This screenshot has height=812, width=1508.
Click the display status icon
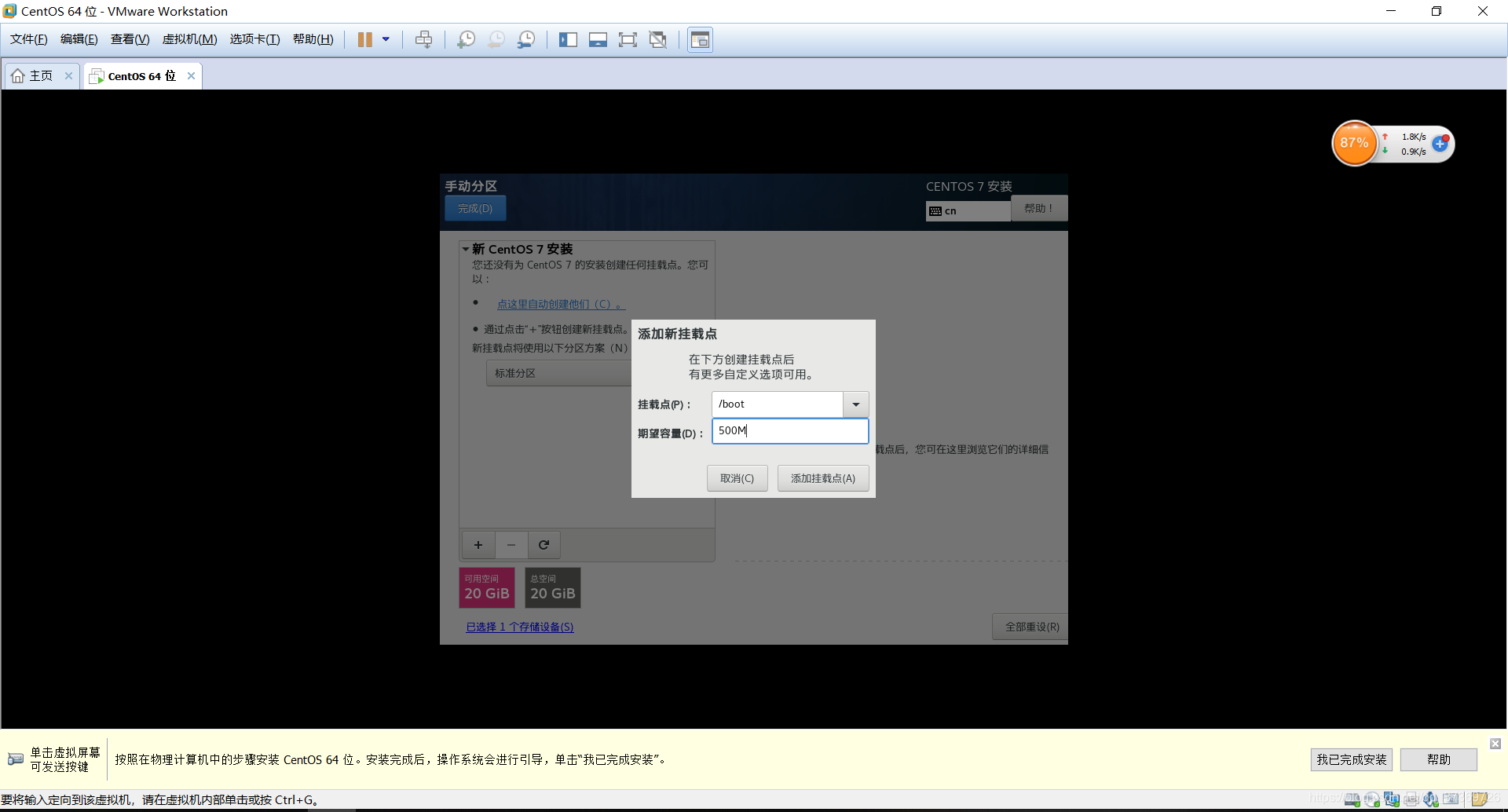point(1451,799)
